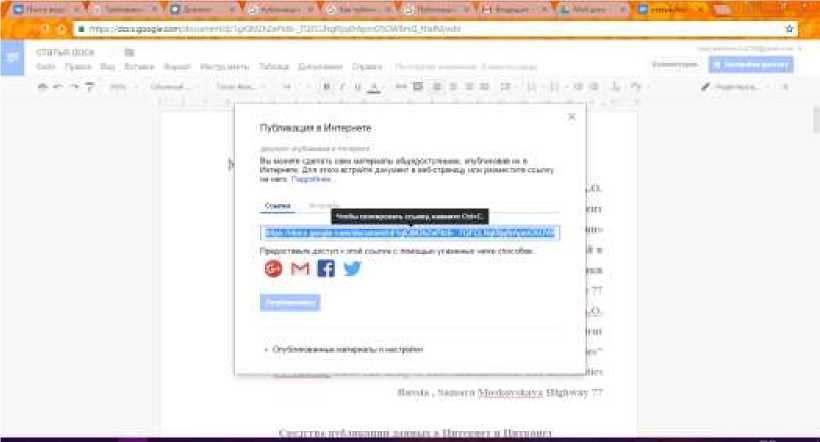Share the link via Twitter icon
The height and width of the screenshot is (442, 820).
pyautogui.click(x=352, y=269)
